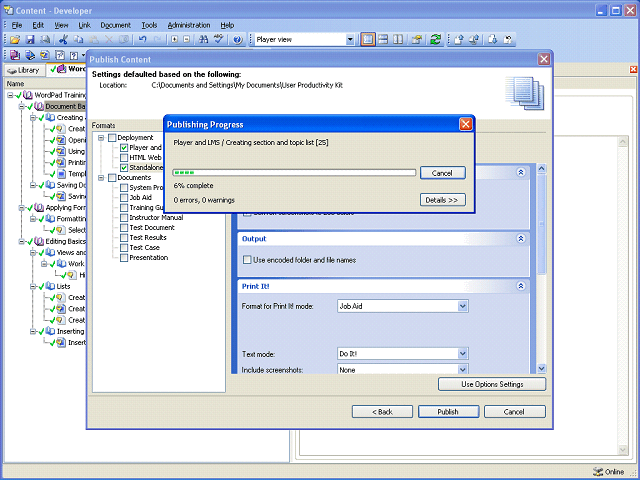Click the Publish button

point(449,412)
